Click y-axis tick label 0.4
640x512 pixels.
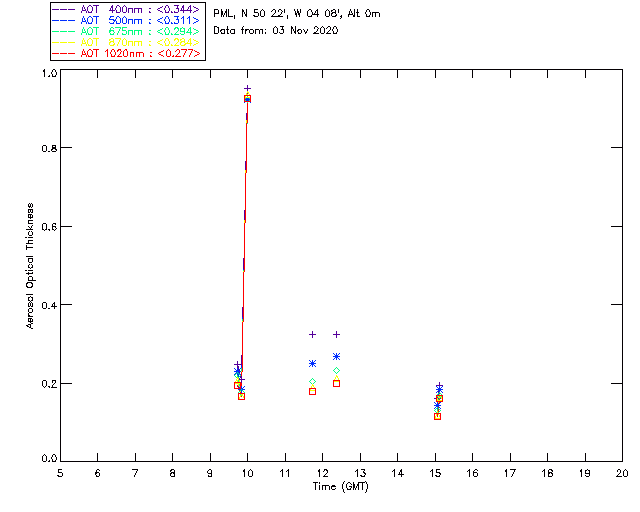click(x=49, y=305)
